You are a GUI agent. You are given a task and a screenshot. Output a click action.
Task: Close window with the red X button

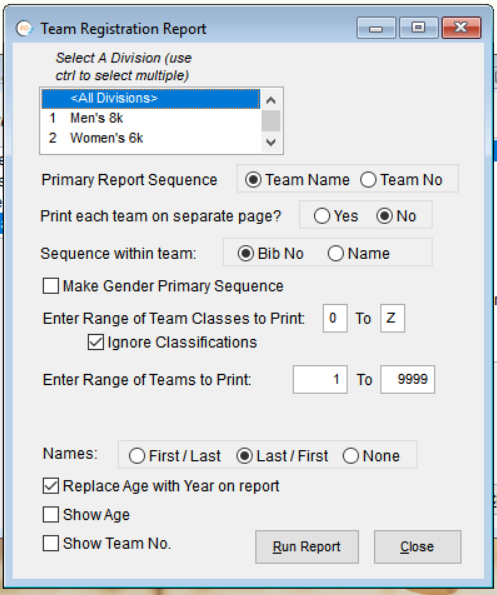point(461,28)
